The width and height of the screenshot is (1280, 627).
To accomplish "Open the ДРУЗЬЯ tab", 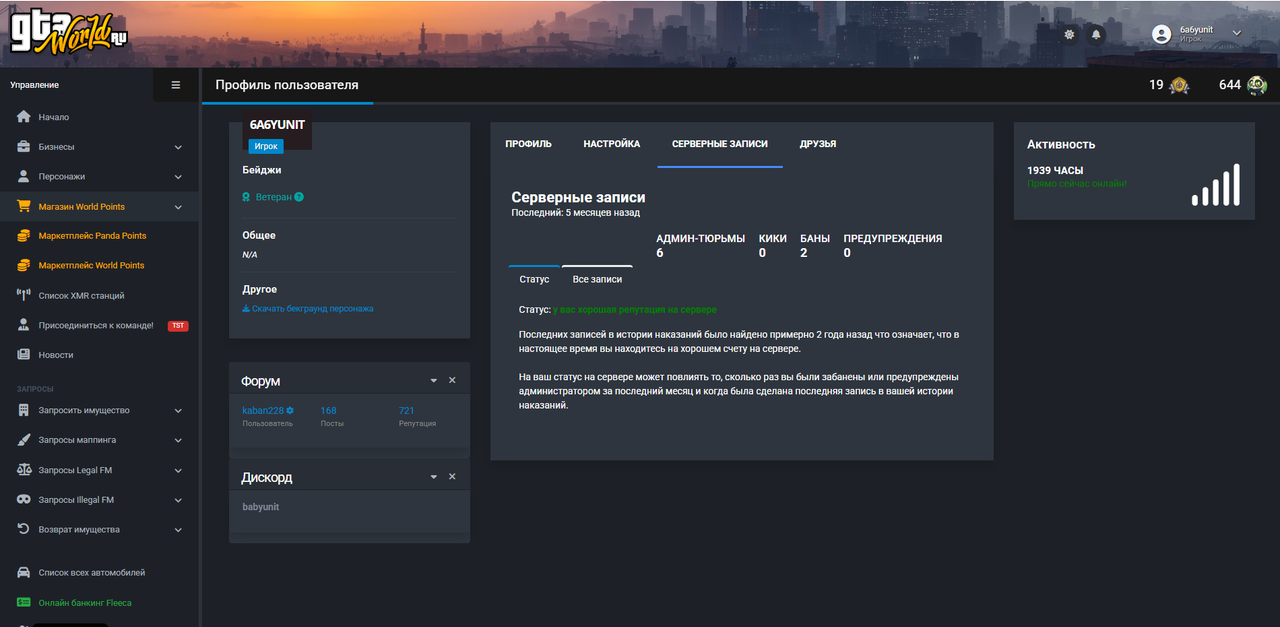I will point(818,144).
